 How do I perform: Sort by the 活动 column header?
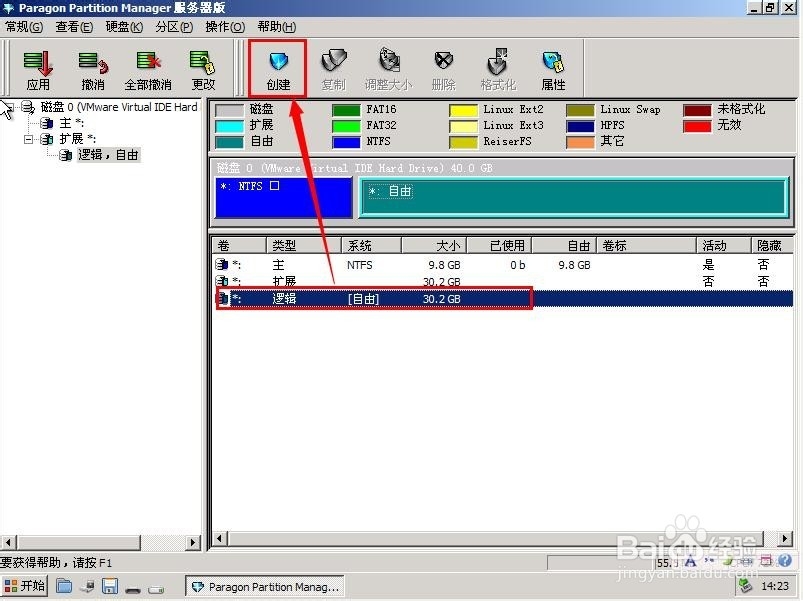tap(723, 246)
